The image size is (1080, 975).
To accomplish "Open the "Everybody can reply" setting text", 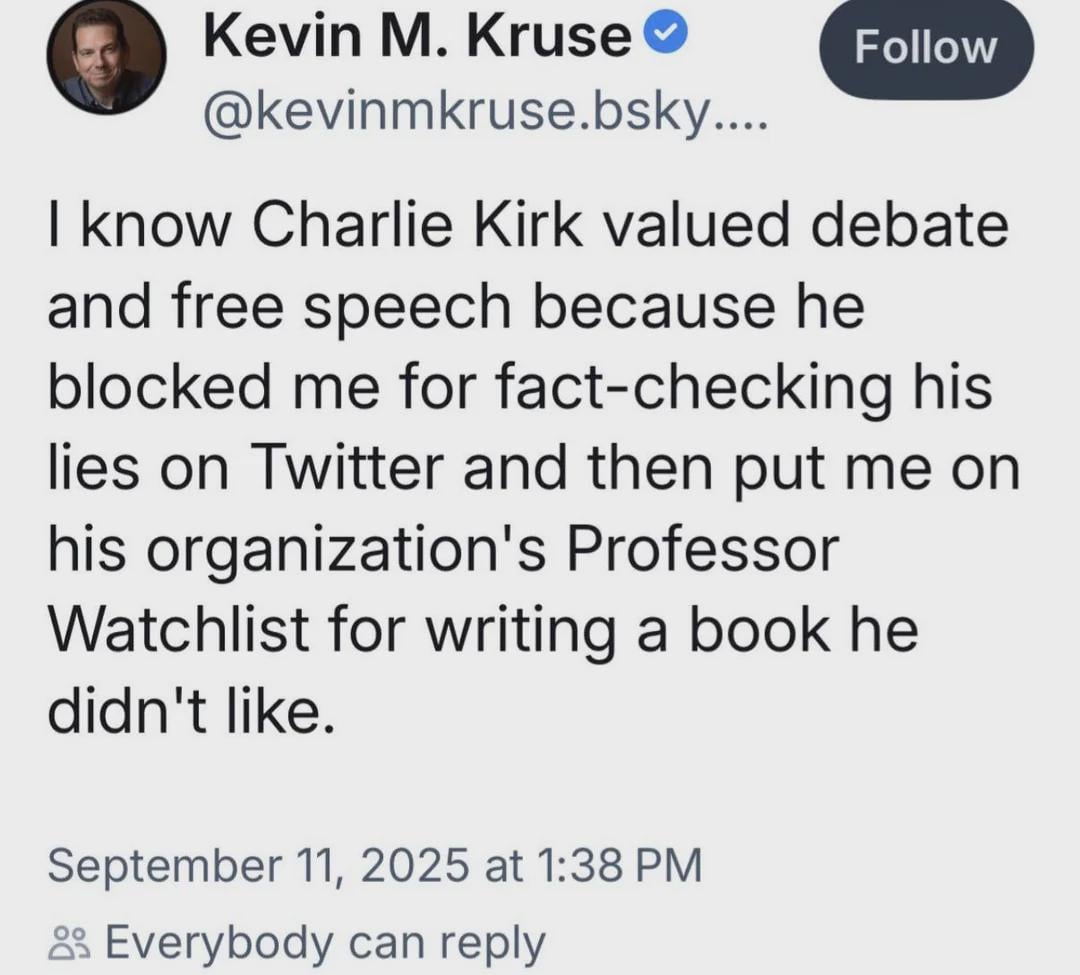I will pos(324,942).
